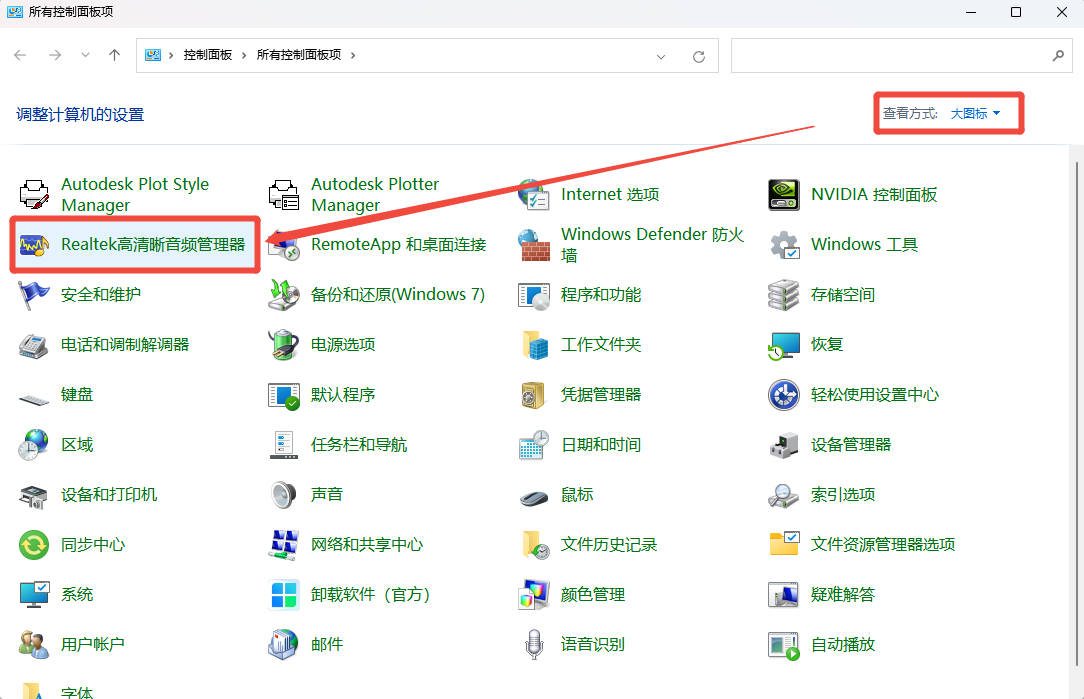The height and width of the screenshot is (699, 1084).
Task: Click the 安全和维护 flag icon
Action: 34,295
